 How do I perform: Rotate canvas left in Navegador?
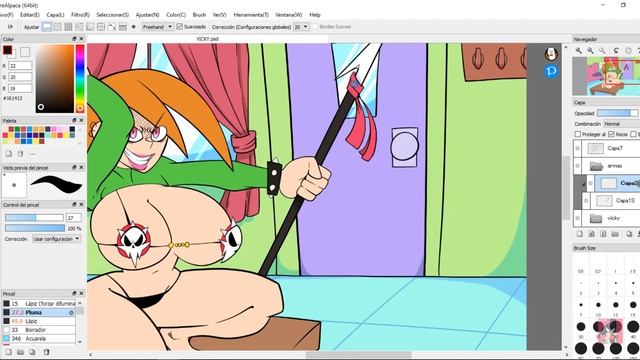click(x=616, y=51)
